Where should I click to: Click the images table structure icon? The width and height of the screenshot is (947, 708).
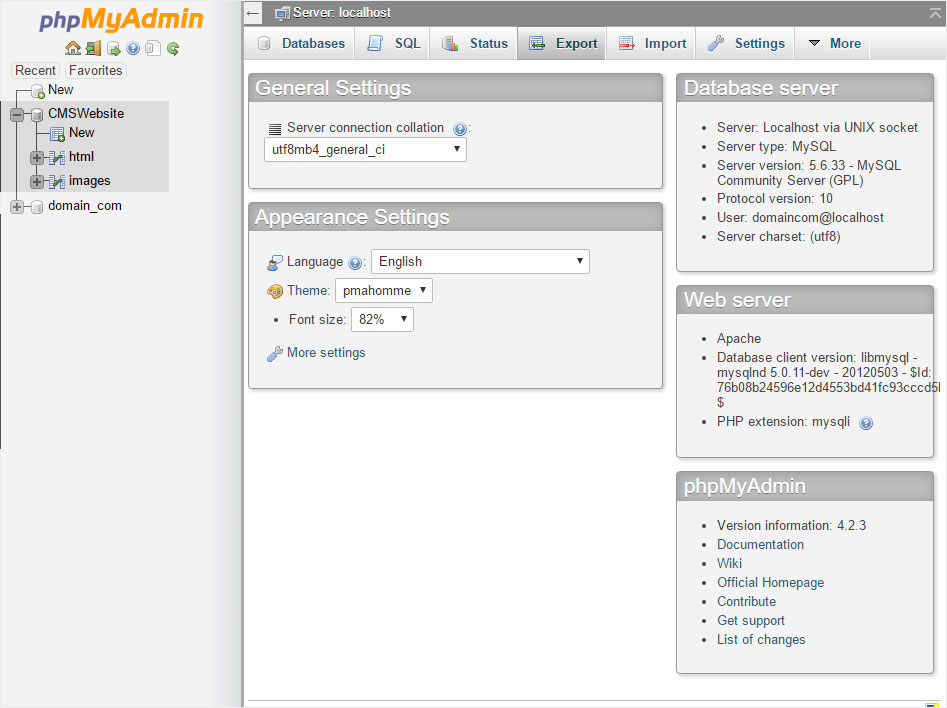click(x=57, y=181)
